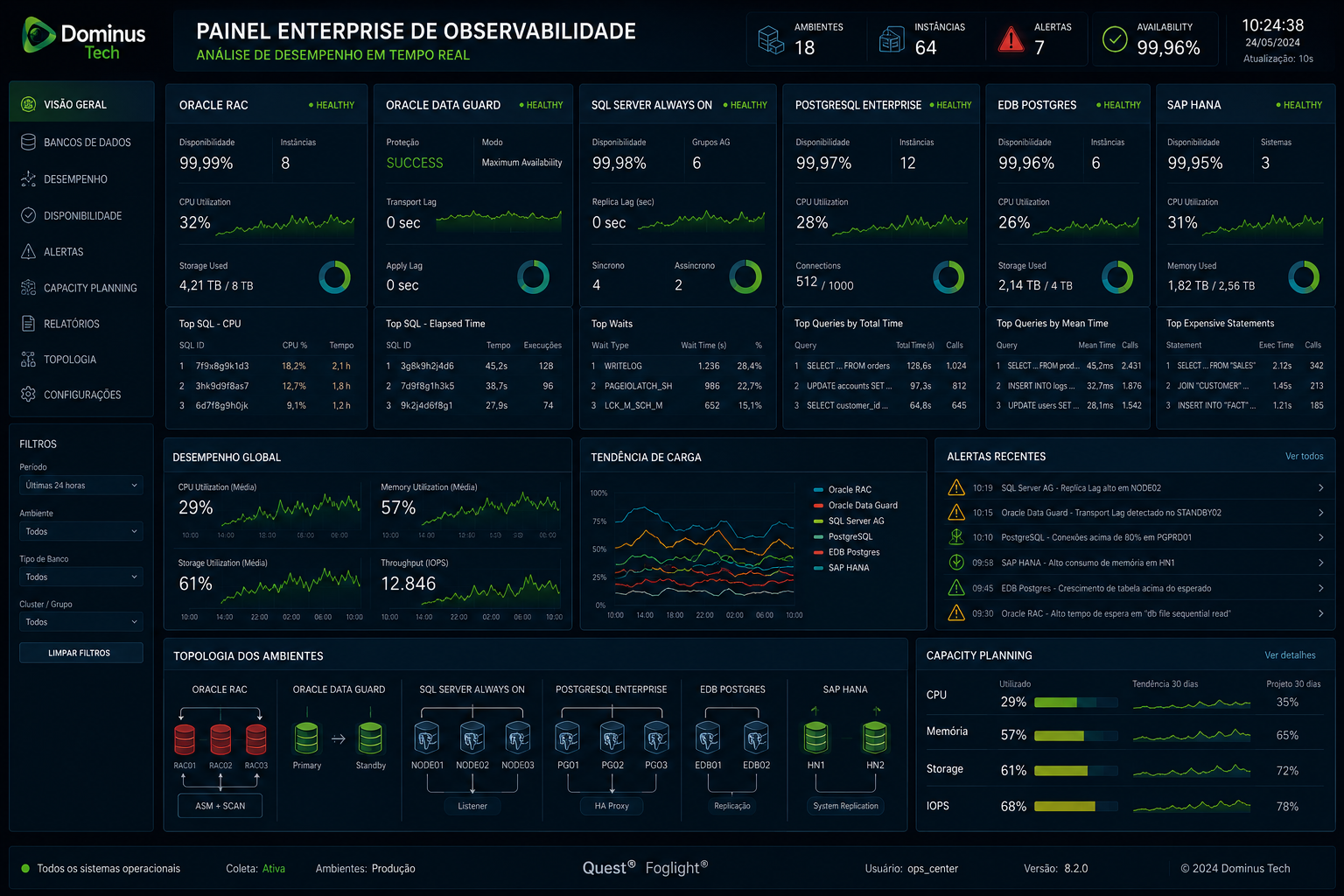
Task: Click Ver detalhes in Capacity Planning
Action: coord(1290,654)
